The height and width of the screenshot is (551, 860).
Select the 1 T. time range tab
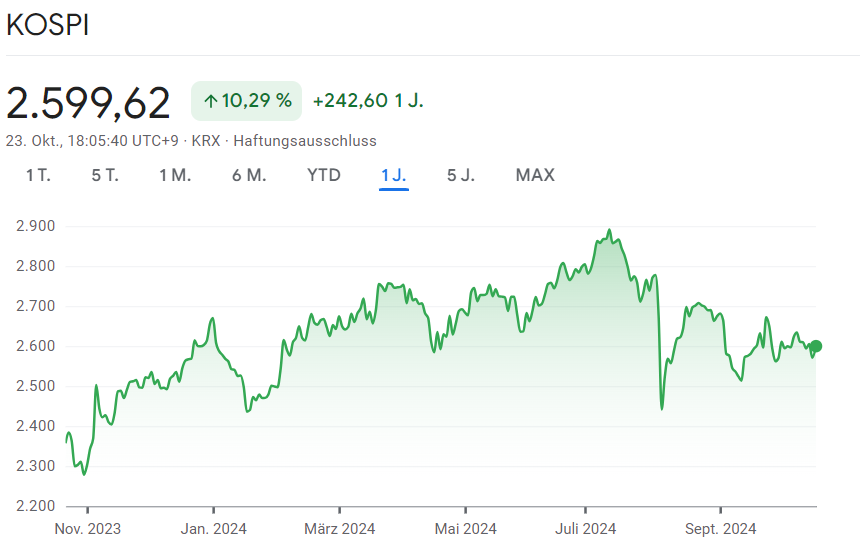pos(38,175)
